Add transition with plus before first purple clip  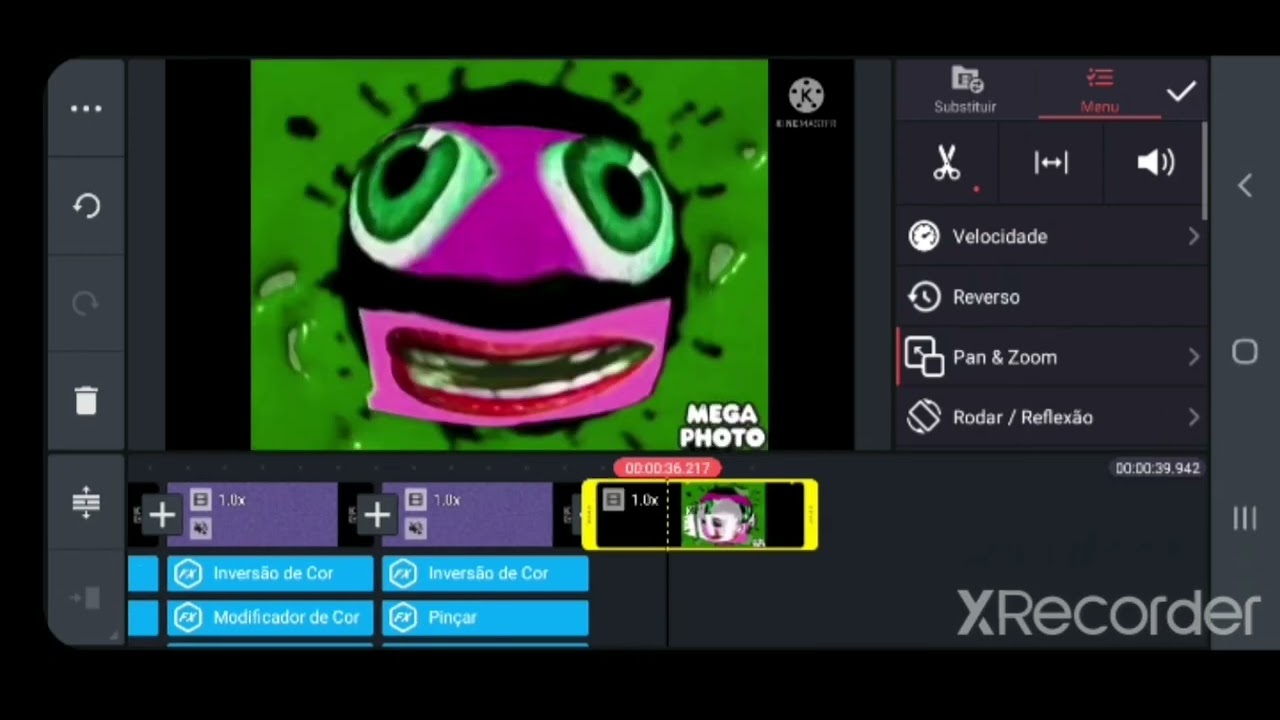(x=162, y=515)
